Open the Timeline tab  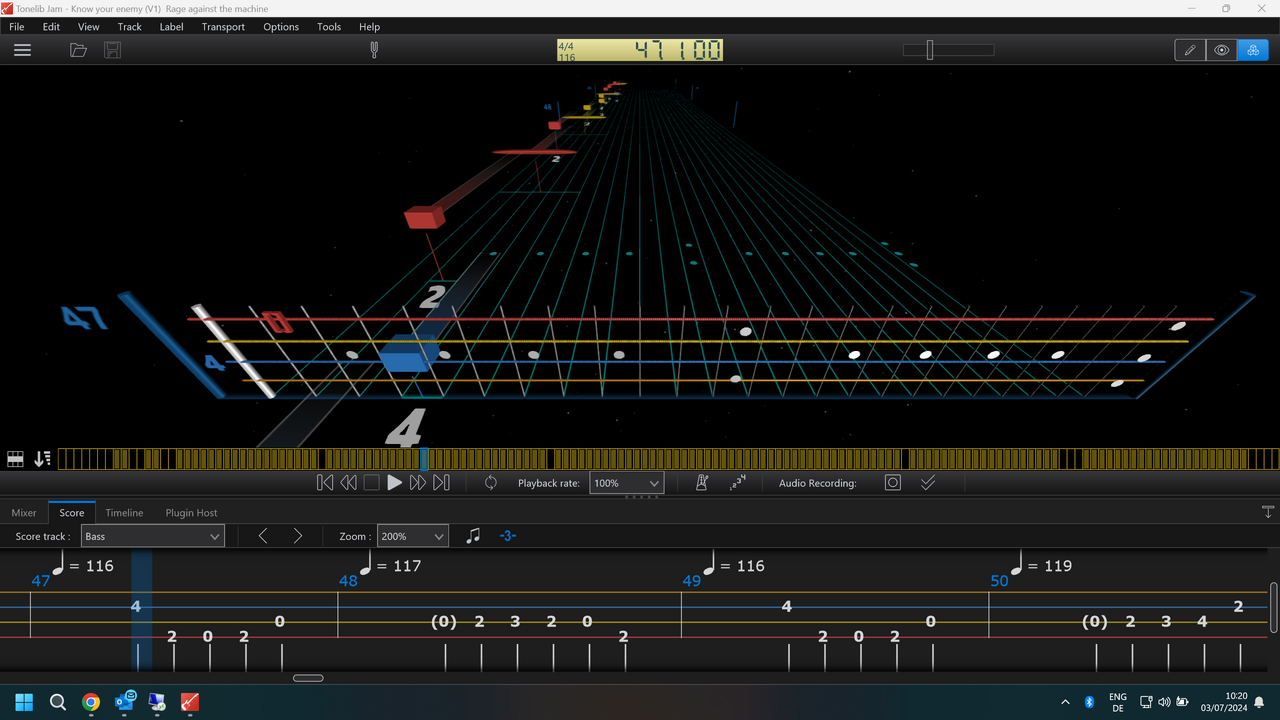[124, 513]
